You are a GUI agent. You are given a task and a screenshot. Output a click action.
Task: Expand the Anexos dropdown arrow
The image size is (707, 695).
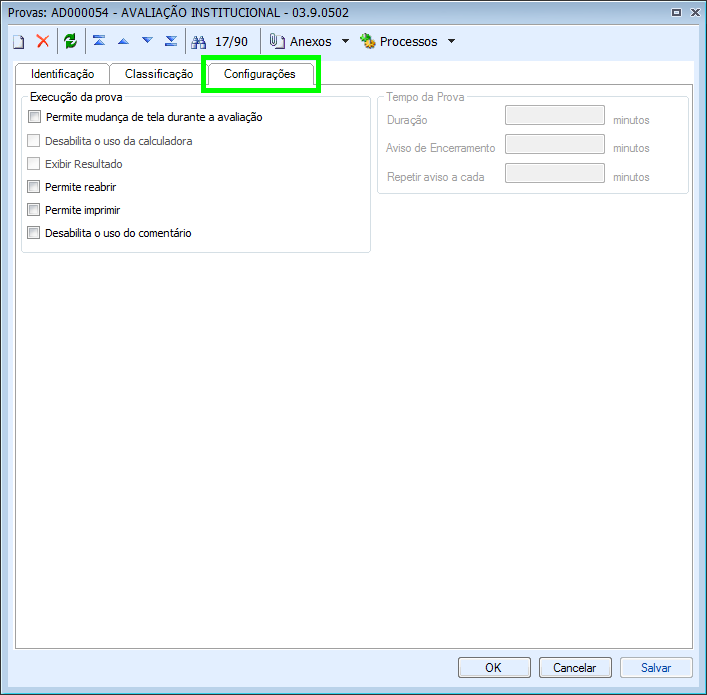[345, 41]
